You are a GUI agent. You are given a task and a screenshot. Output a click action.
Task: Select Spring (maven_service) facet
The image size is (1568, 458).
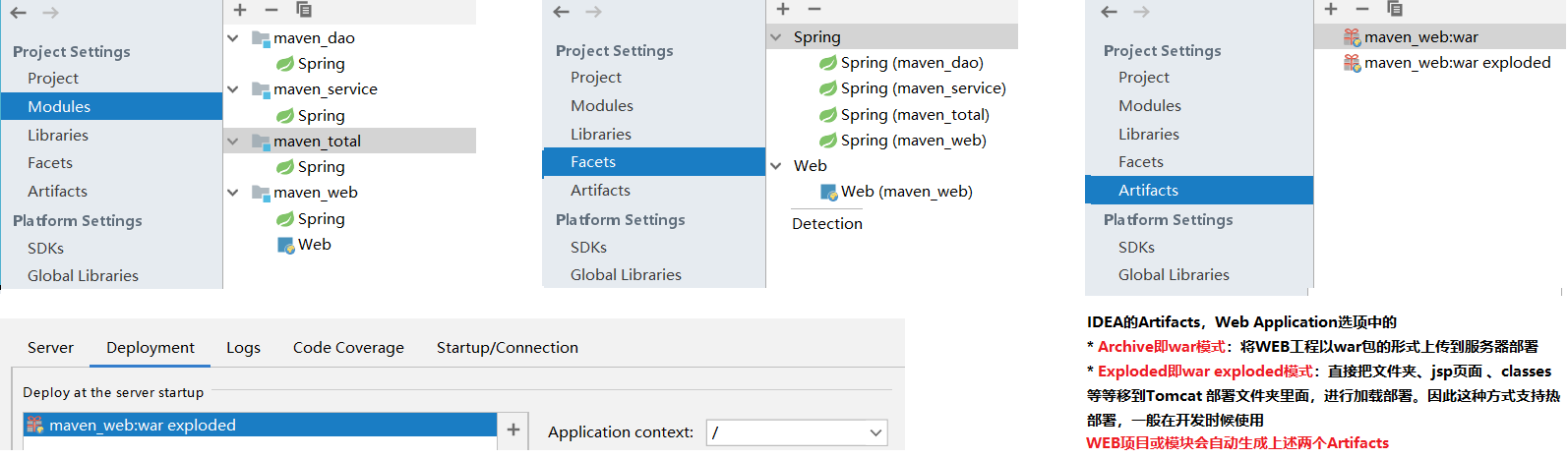coord(923,88)
